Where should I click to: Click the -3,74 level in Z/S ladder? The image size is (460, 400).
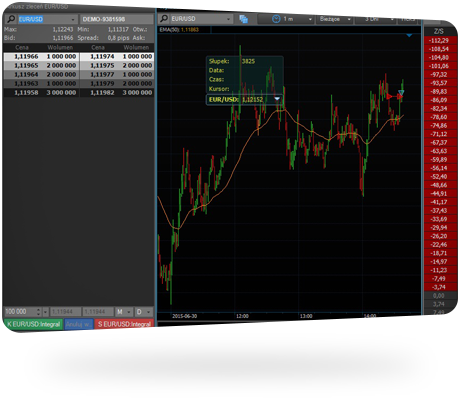point(439,287)
